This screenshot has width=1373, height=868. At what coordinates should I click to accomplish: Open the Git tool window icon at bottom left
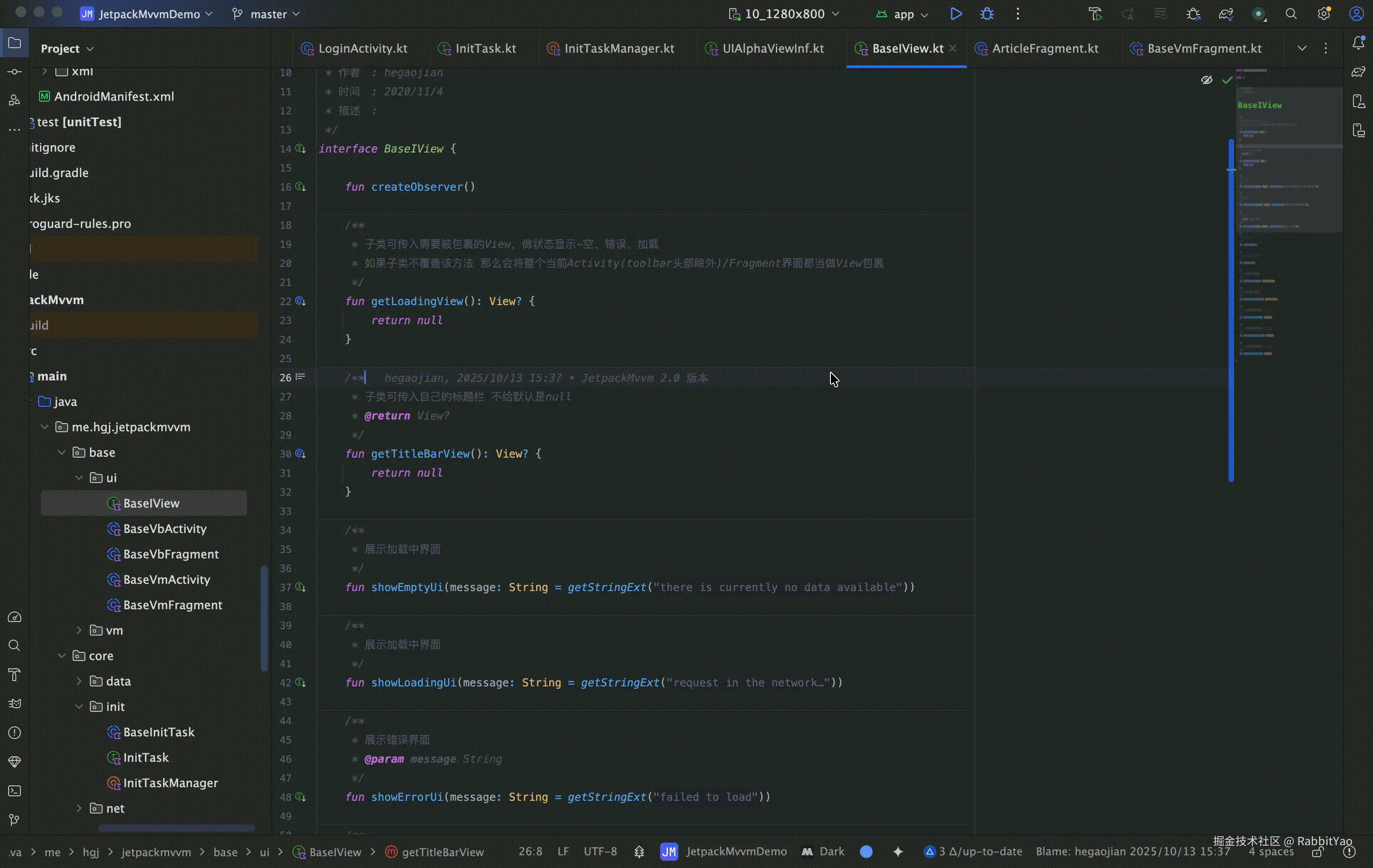coord(14,820)
